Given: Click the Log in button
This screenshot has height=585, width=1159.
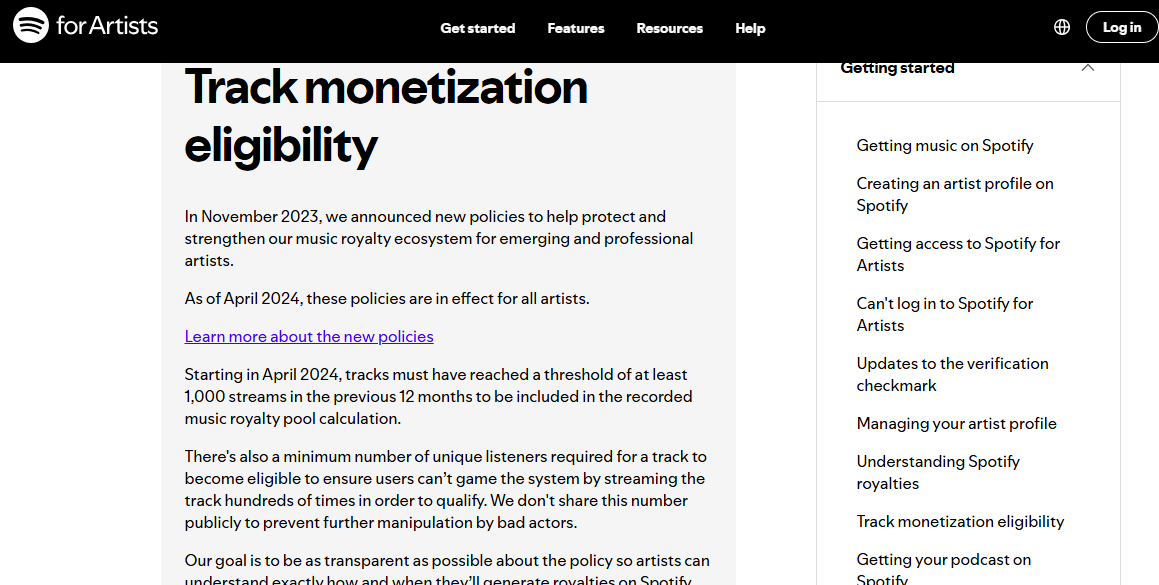Looking at the screenshot, I should coord(1122,27).
